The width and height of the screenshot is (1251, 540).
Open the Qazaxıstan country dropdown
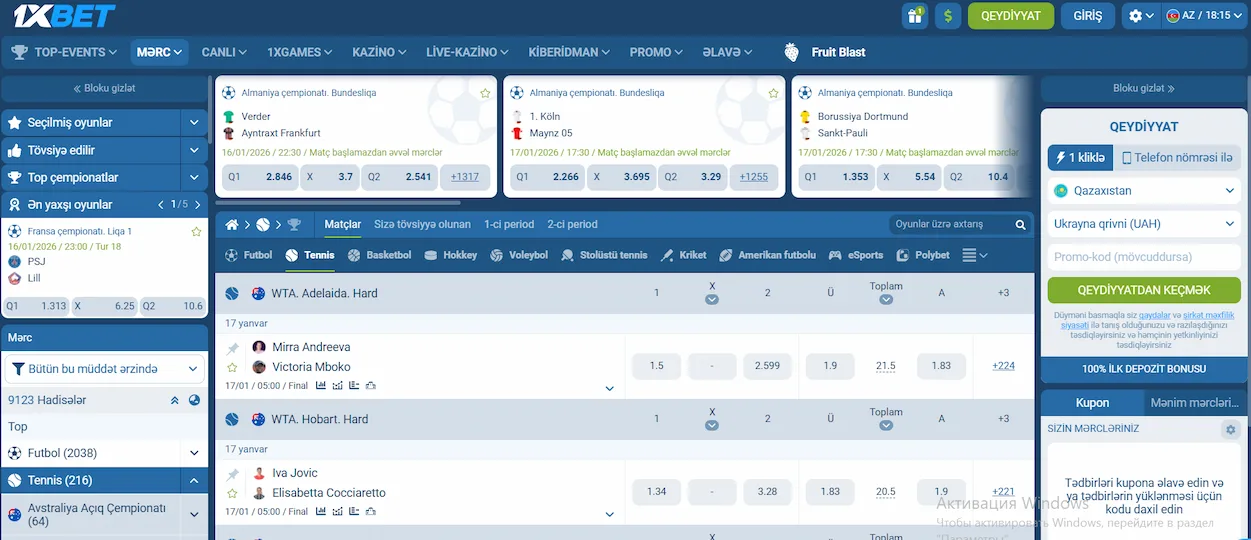click(x=1144, y=191)
